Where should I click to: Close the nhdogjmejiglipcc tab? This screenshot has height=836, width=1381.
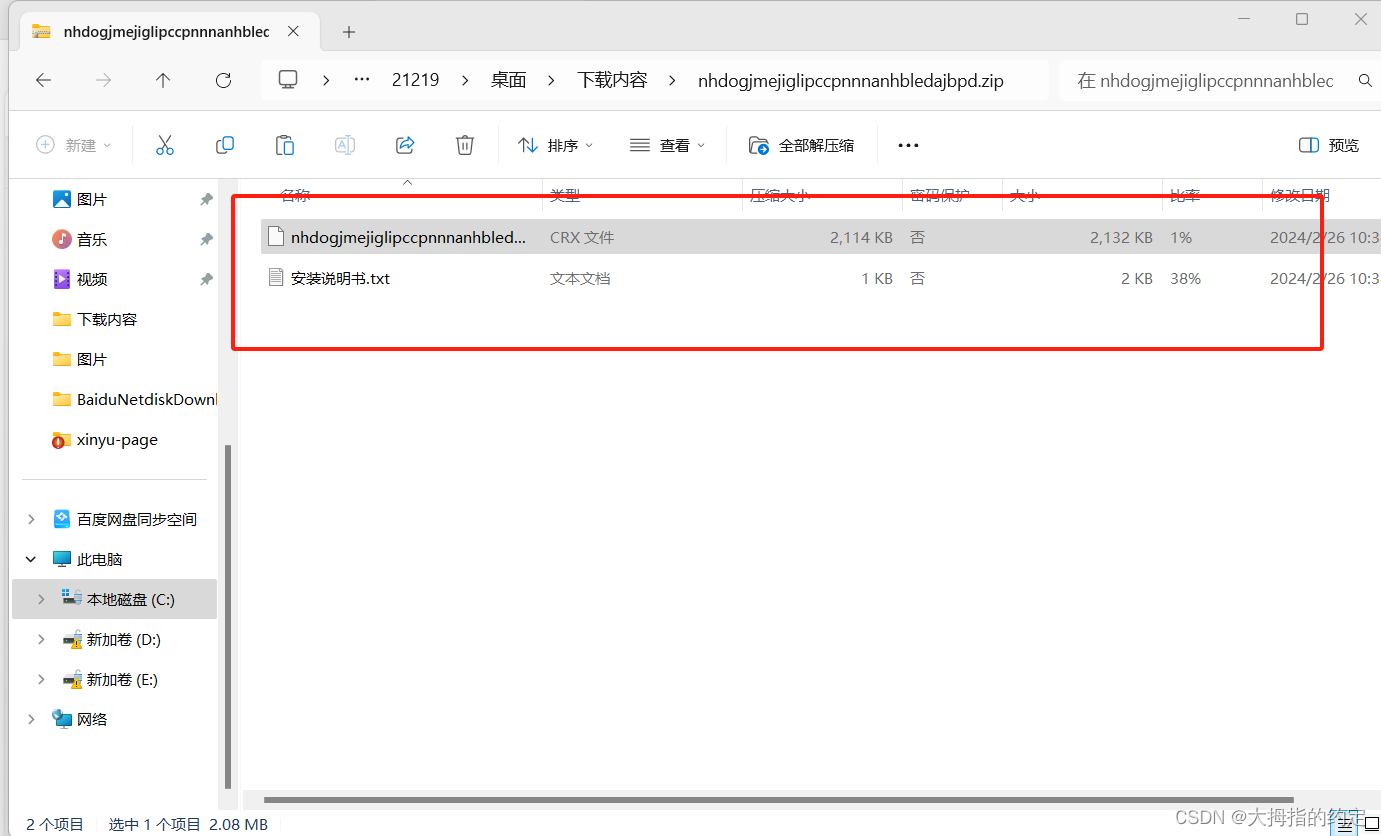pyautogui.click(x=293, y=31)
